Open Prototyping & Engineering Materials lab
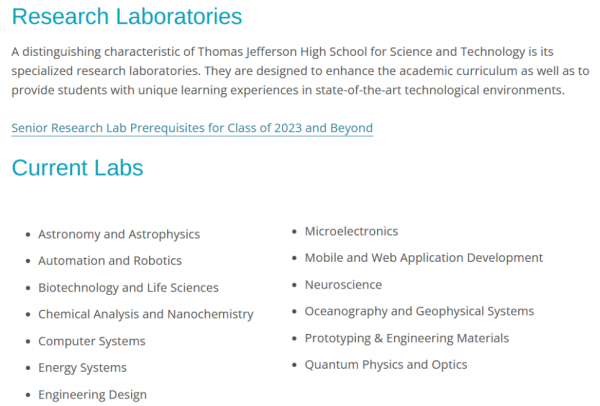 coord(406,338)
